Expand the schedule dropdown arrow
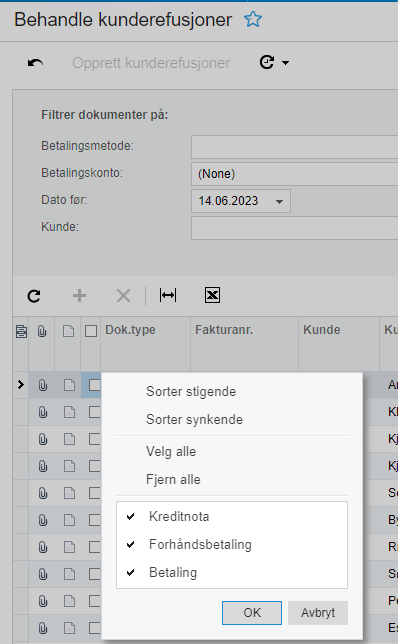The height and width of the screenshot is (644, 398). pyautogui.click(x=285, y=63)
